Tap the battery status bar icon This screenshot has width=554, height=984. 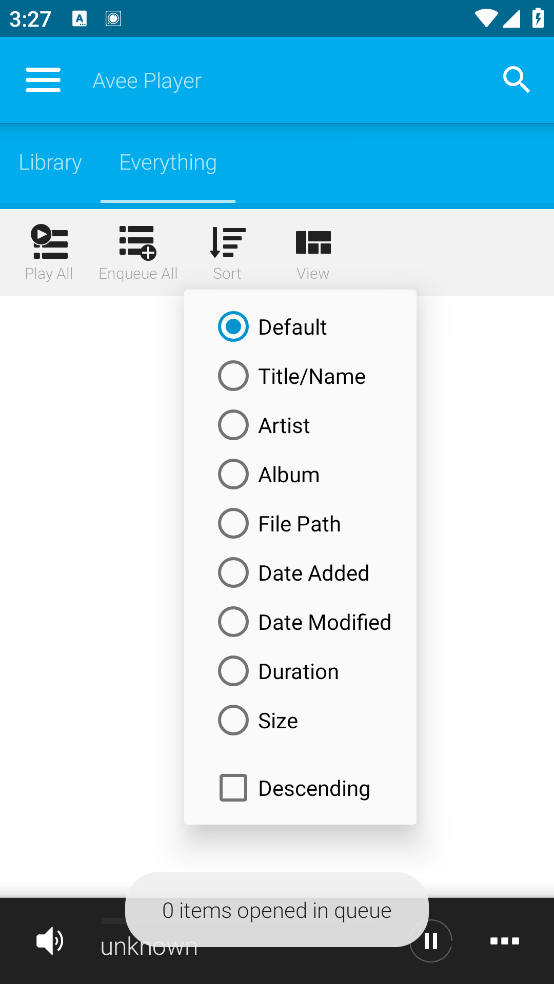pyautogui.click(x=538, y=18)
